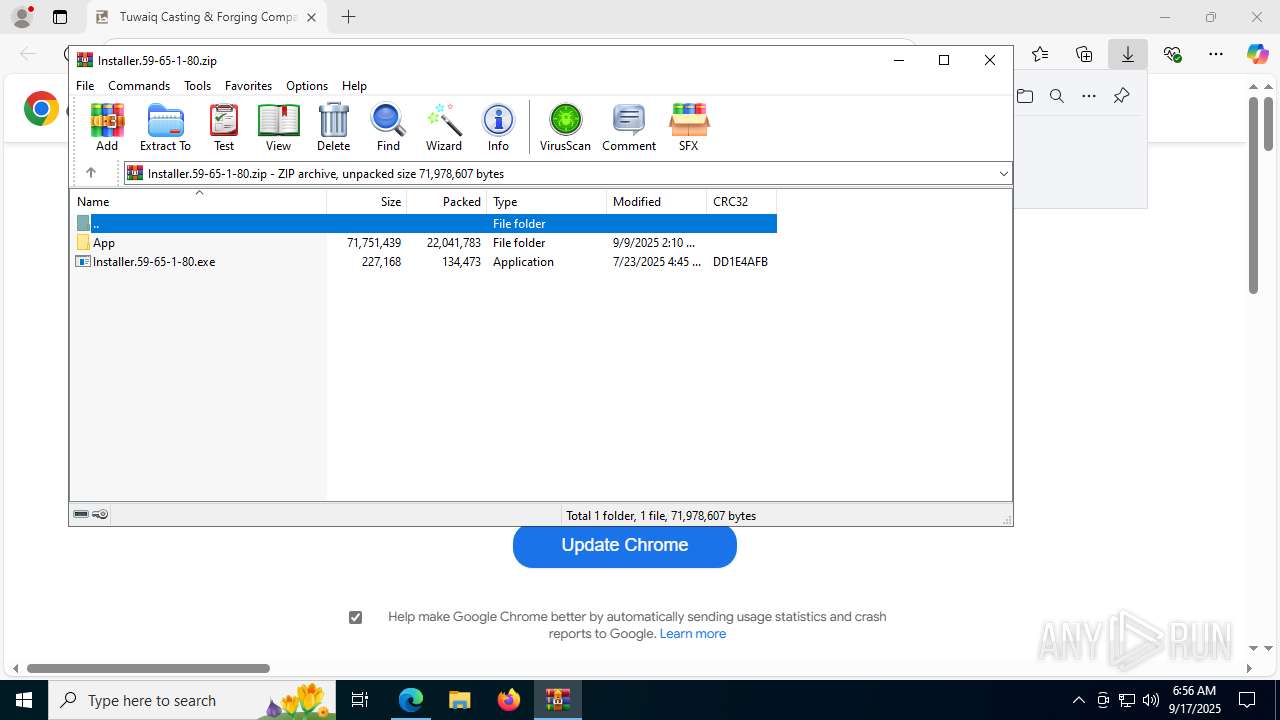1280x720 pixels.
Task: Click the page horizontal scrollbar thumb
Action: (148, 668)
